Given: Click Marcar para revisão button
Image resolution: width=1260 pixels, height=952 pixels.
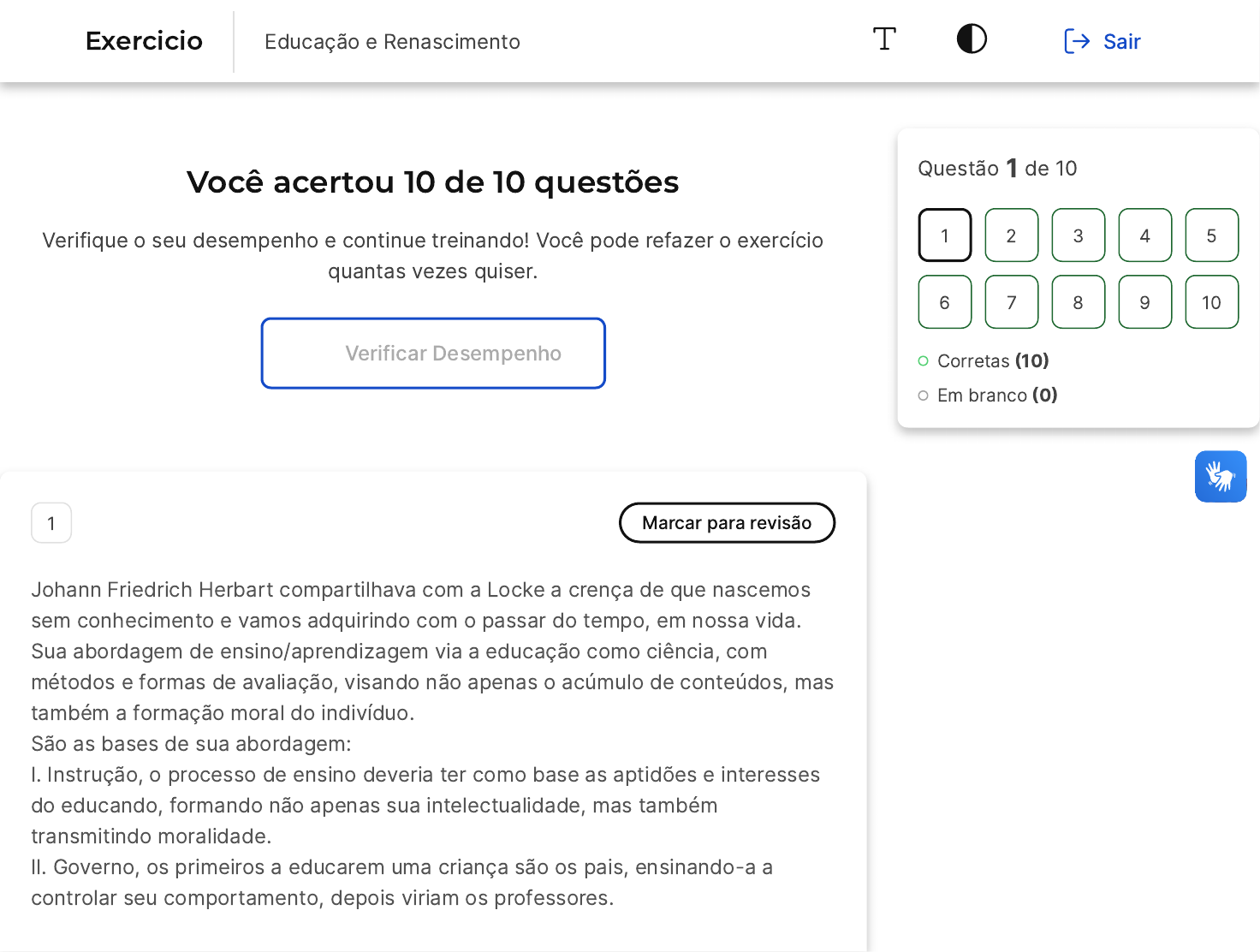Looking at the screenshot, I should tap(727, 523).
